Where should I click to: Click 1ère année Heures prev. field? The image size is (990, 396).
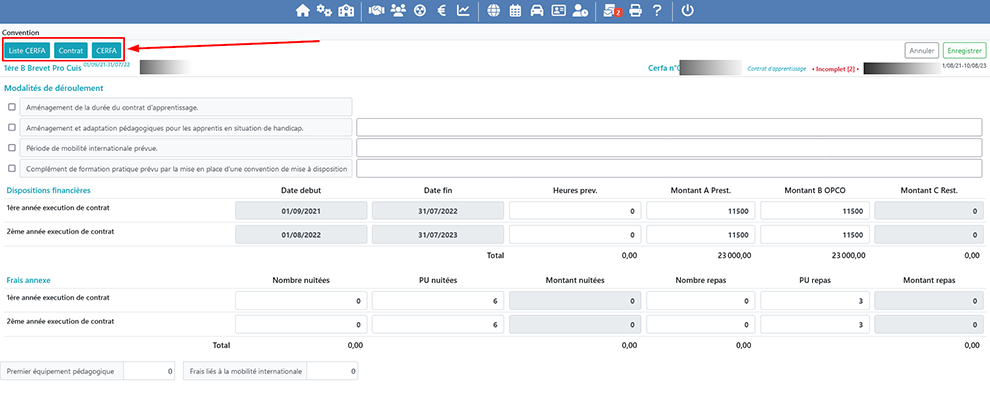575,211
